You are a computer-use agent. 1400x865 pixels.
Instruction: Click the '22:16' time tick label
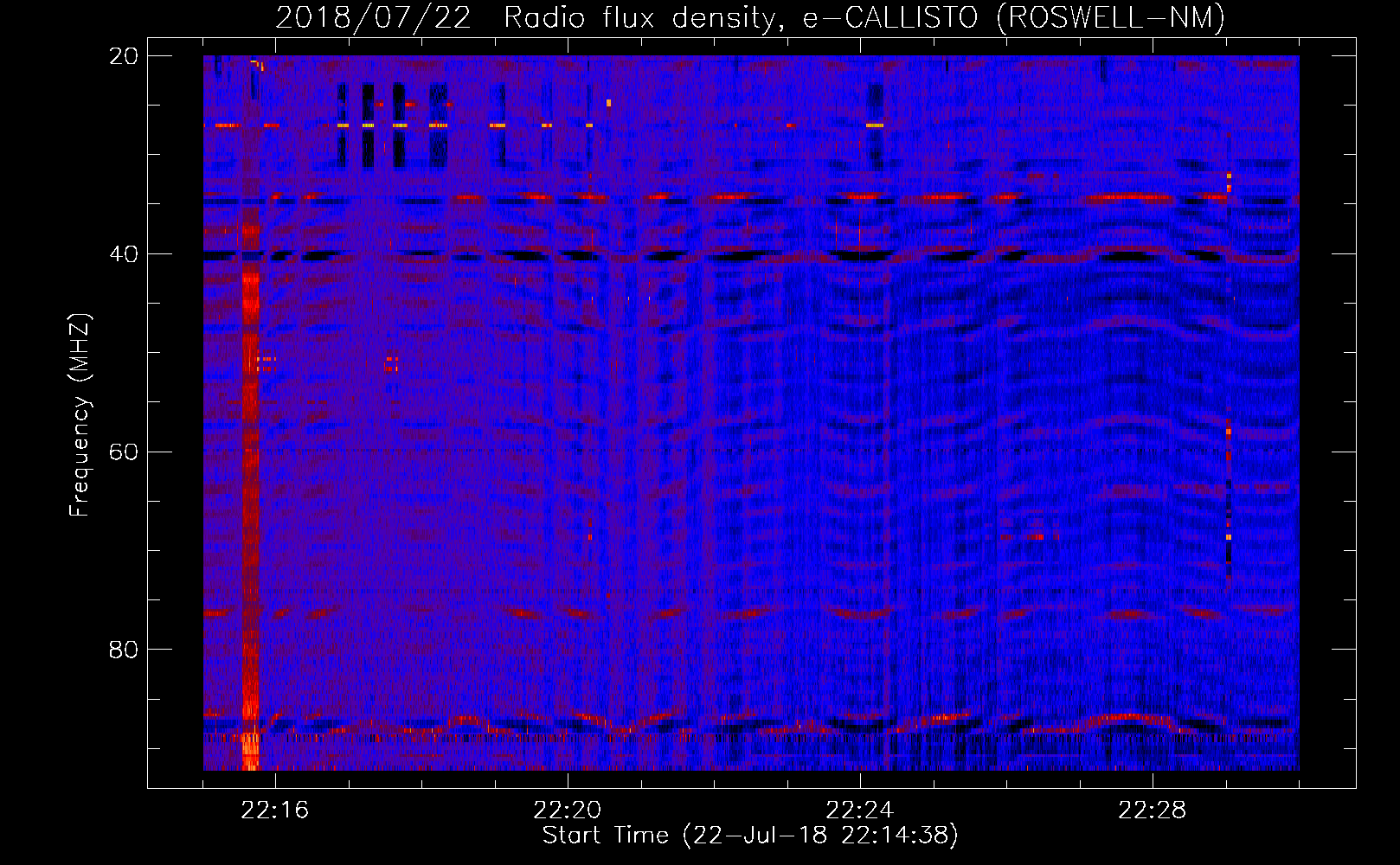coord(274,811)
